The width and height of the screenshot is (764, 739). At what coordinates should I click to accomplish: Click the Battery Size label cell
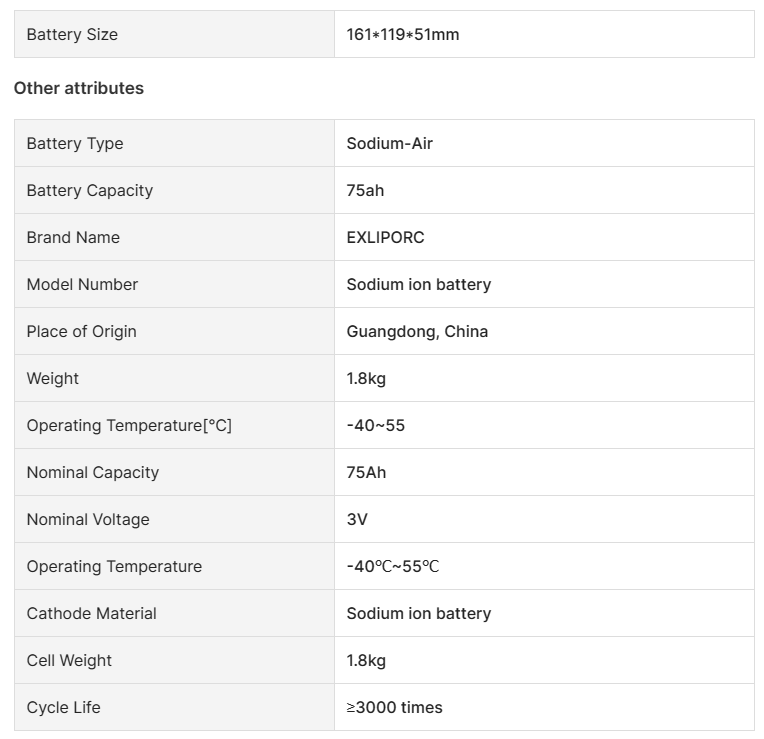[x=72, y=34]
